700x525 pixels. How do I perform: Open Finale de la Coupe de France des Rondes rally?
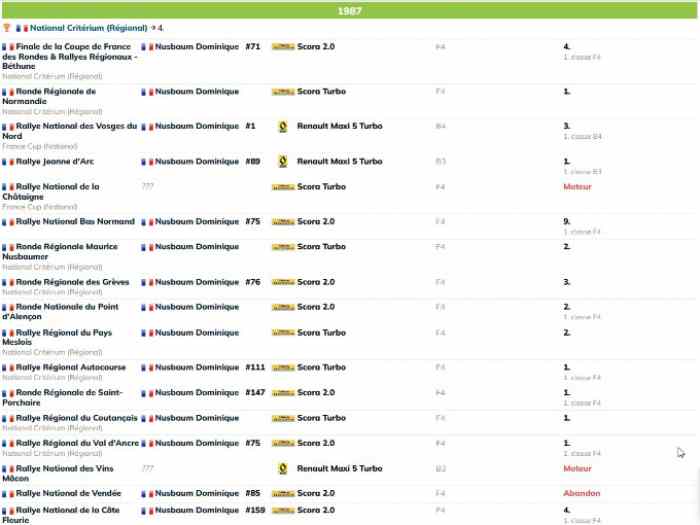(70, 56)
